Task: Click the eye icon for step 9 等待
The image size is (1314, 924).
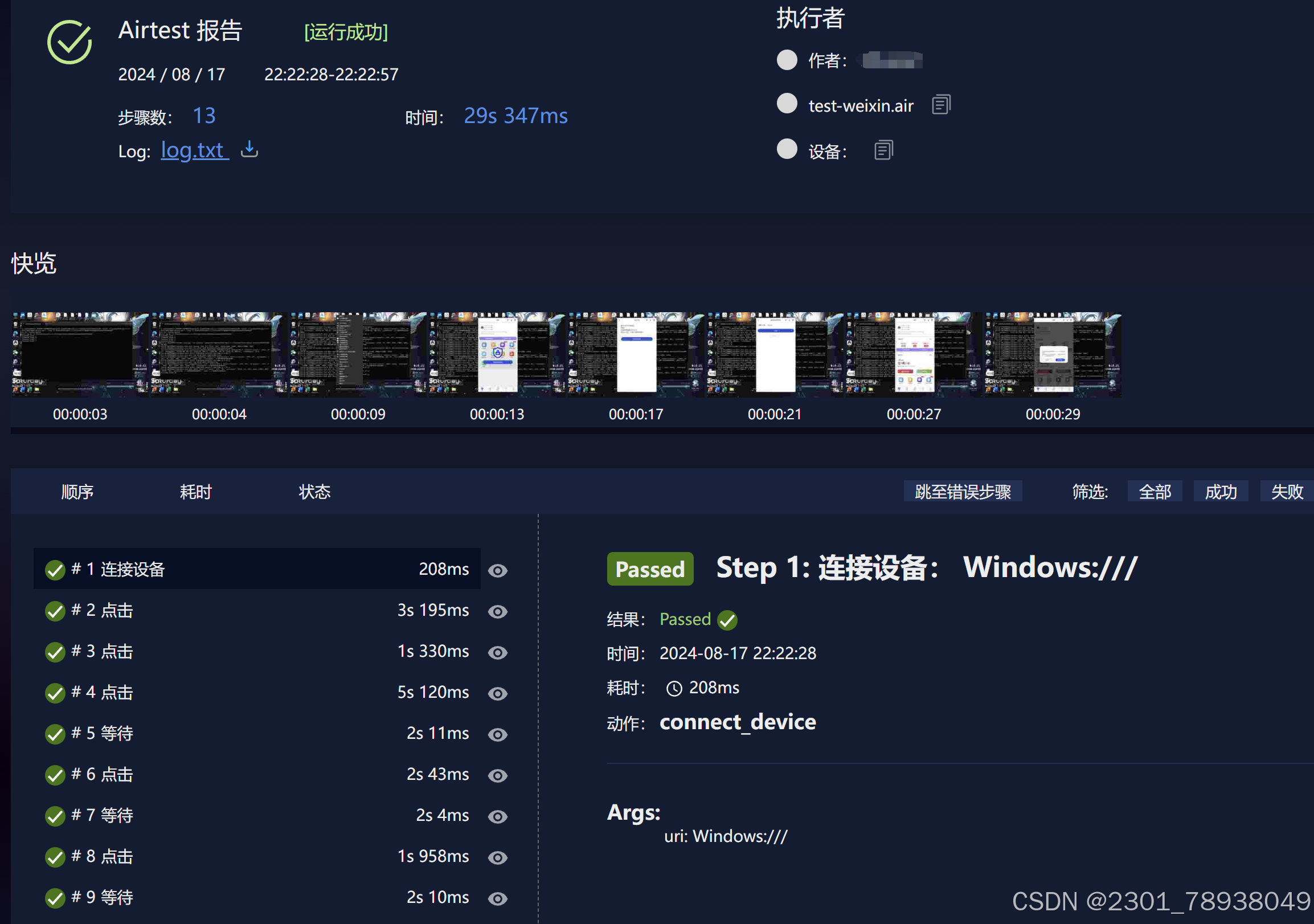Action: [497, 898]
